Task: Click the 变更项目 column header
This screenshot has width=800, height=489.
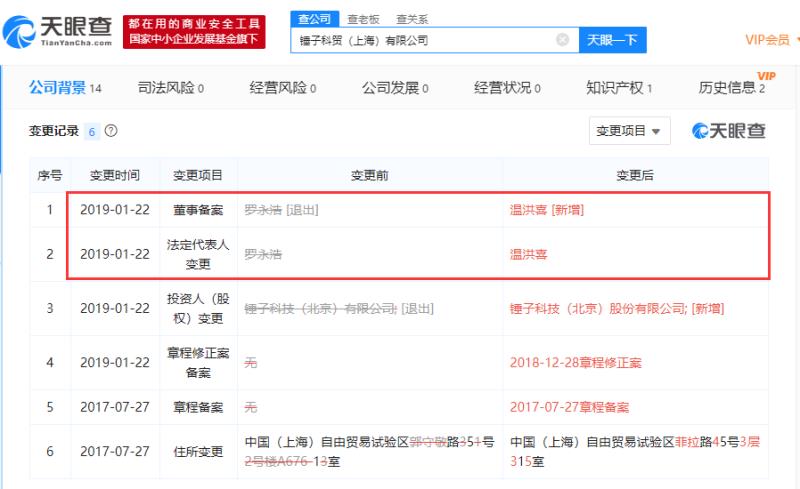Action: pos(198,176)
